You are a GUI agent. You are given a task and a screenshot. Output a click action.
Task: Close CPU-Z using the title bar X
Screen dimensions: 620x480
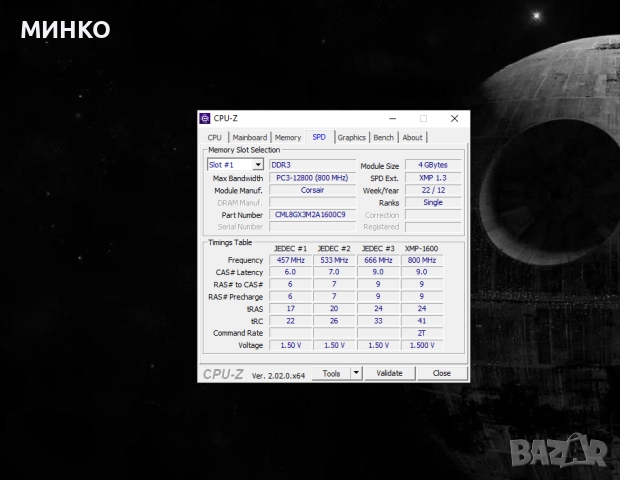point(454,118)
